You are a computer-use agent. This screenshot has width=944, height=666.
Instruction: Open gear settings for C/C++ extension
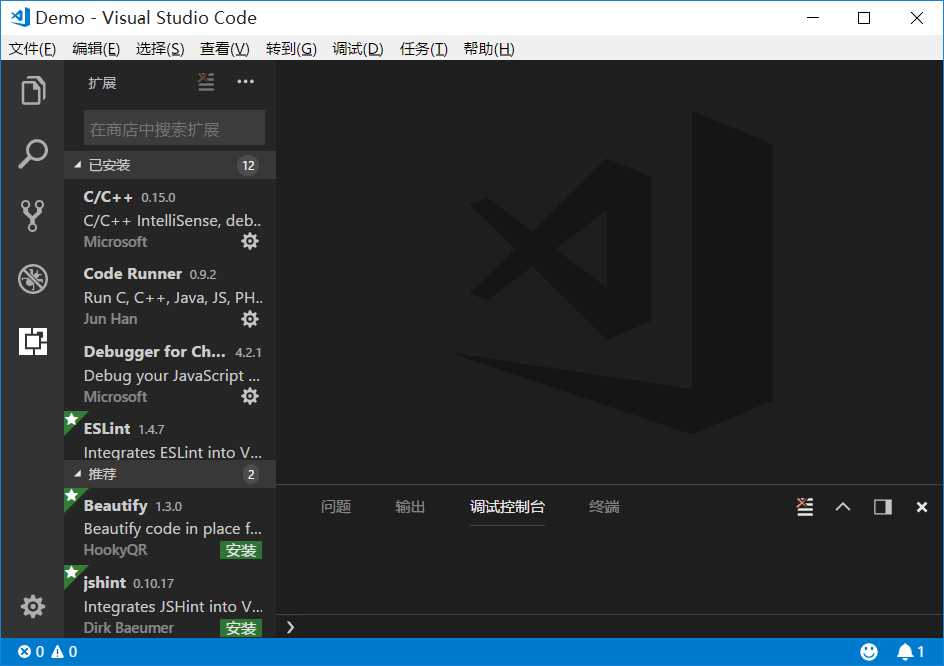coord(250,241)
